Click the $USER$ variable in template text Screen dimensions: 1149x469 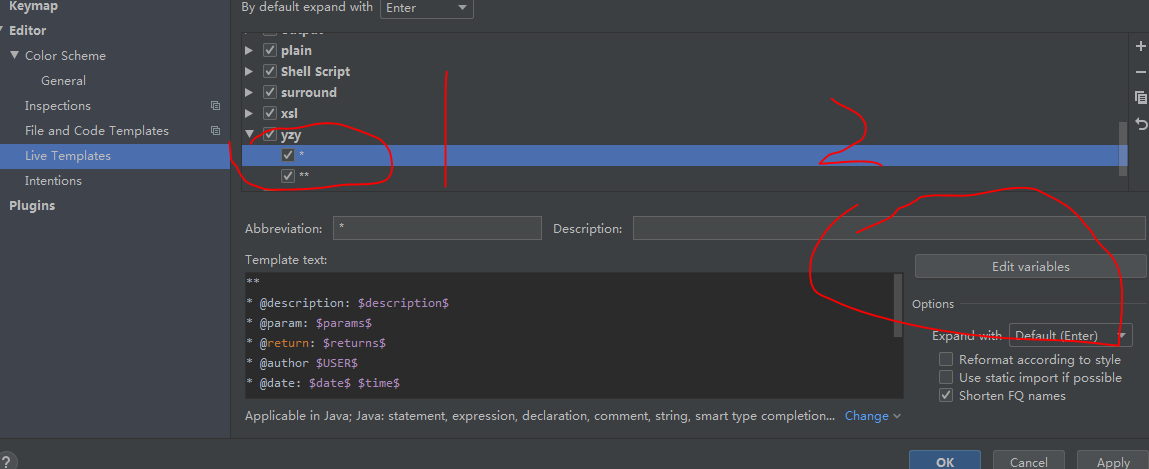336,363
